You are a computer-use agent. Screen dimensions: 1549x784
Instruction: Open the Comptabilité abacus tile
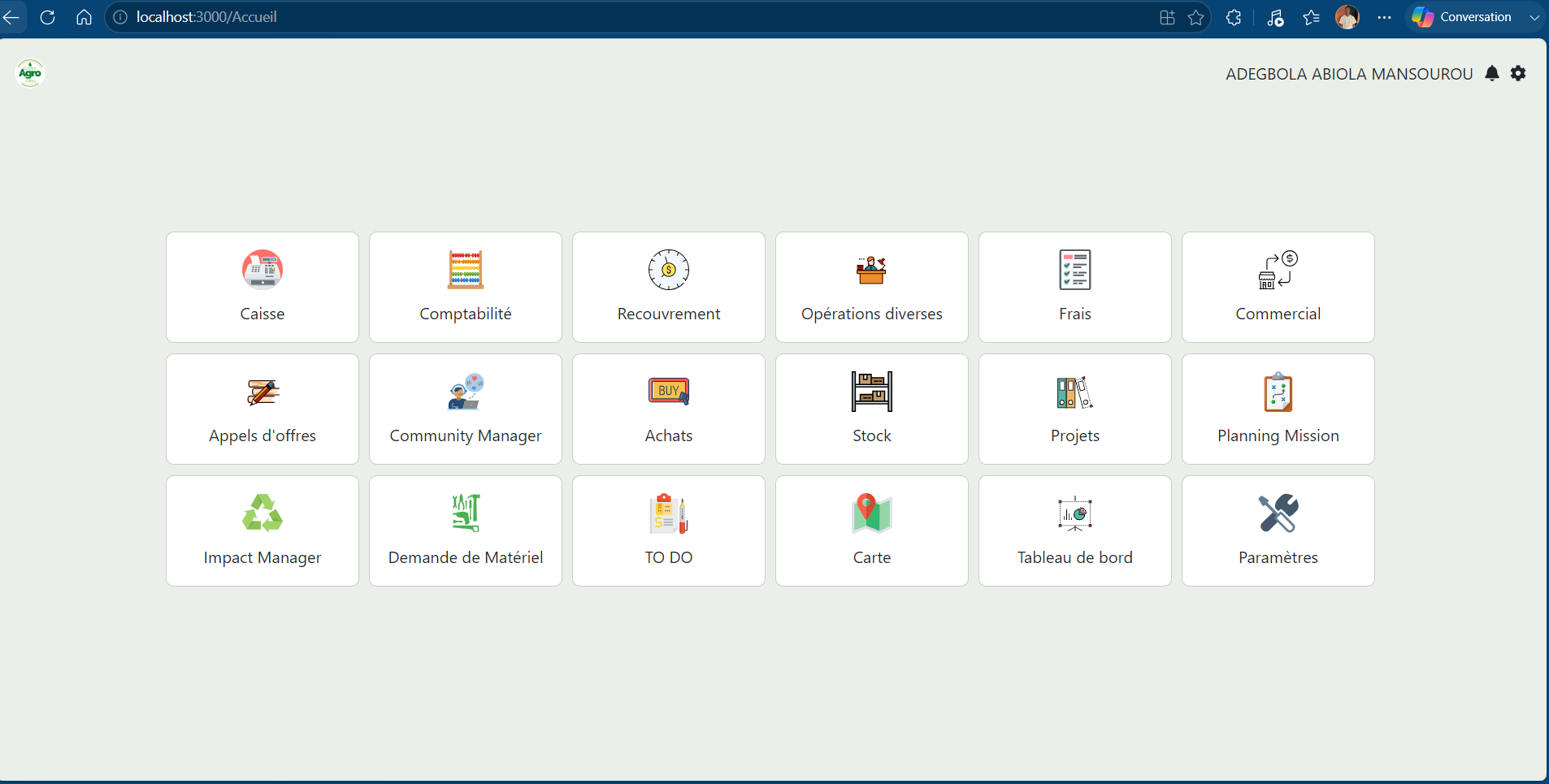pyautogui.click(x=466, y=287)
